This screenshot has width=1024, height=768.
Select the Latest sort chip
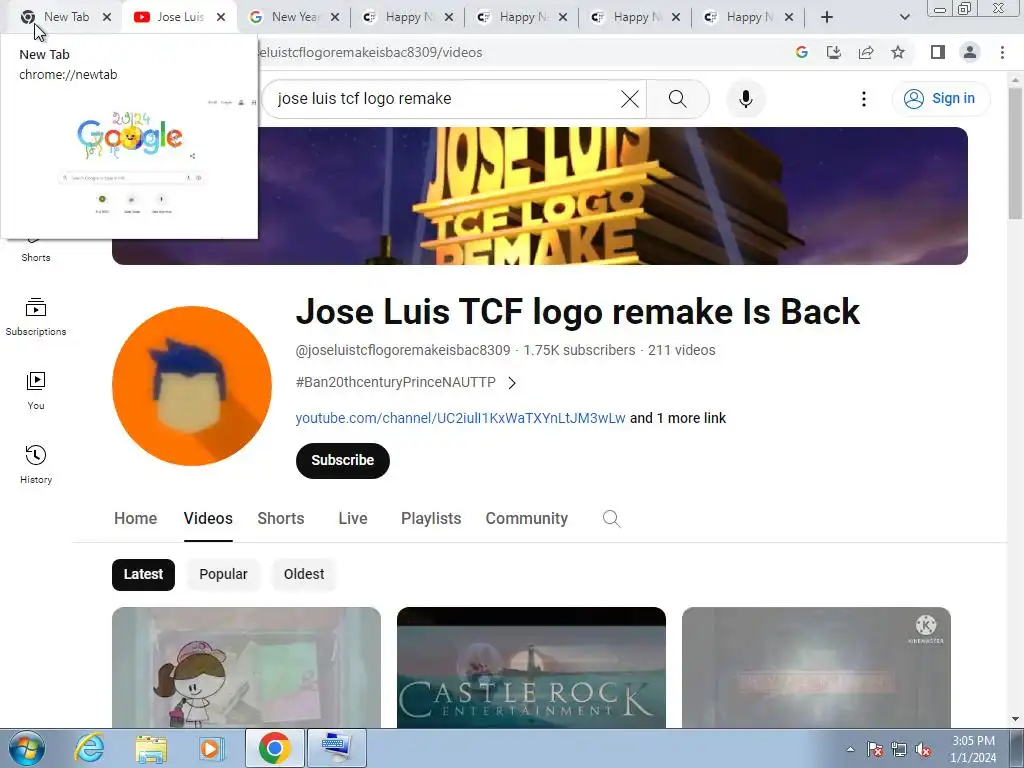(x=143, y=575)
